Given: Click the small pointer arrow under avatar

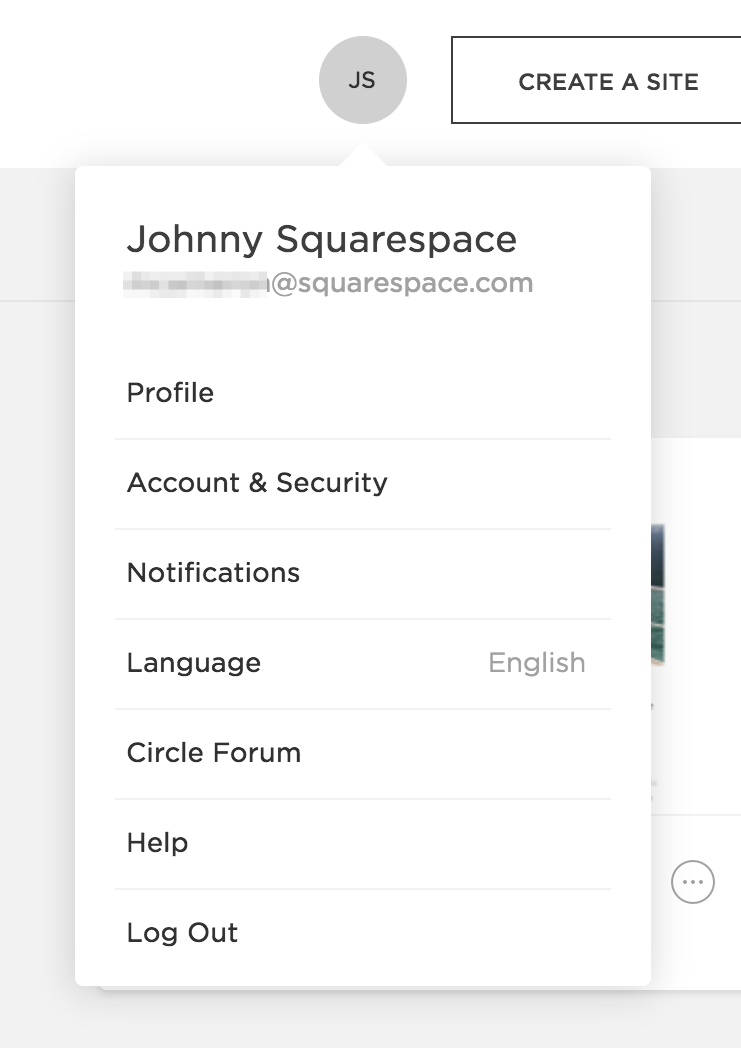Looking at the screenshot, I should click(363, 156).
